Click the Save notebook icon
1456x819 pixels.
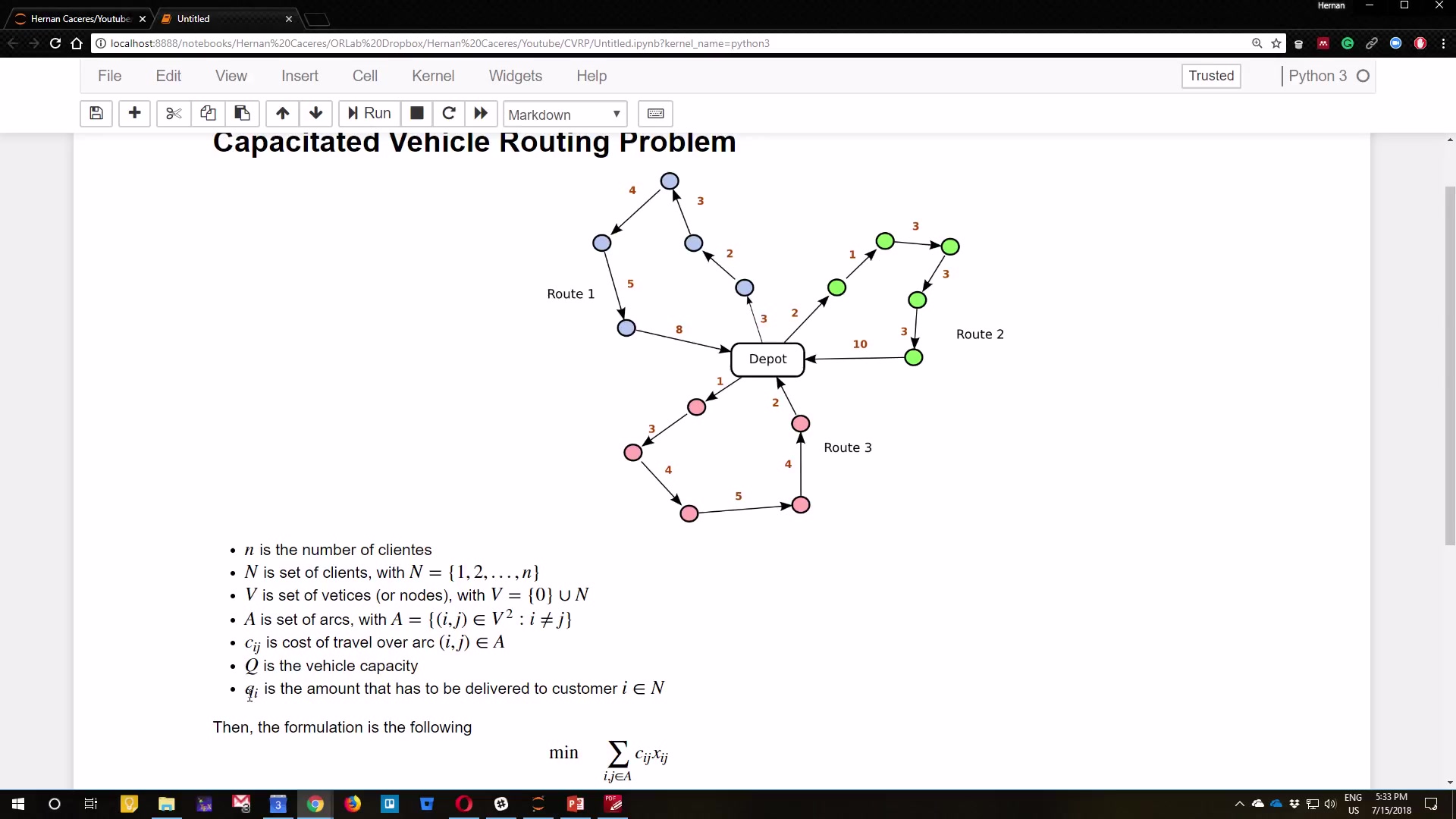pyautogui.click(x=96, y=113)
